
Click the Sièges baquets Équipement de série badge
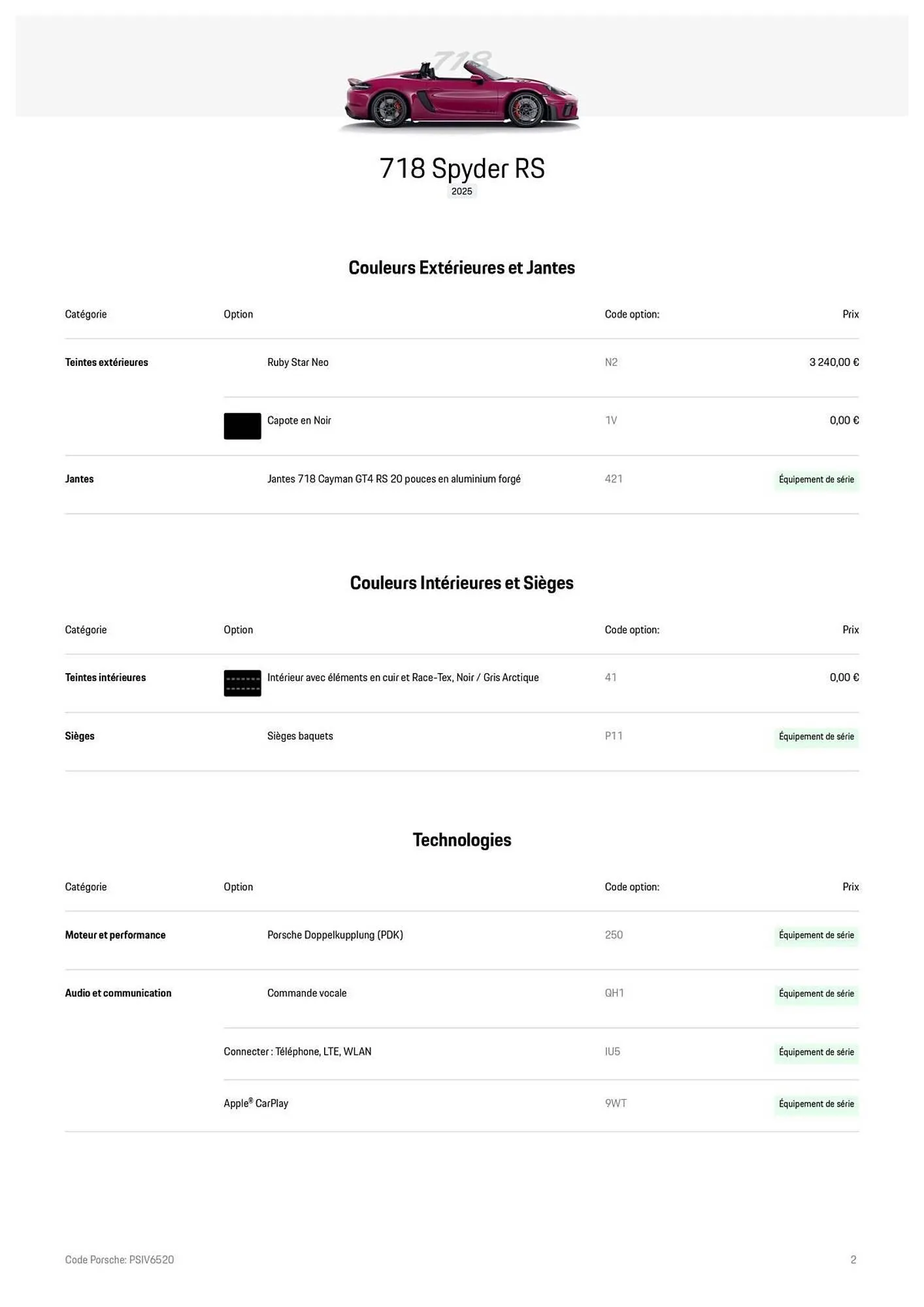[x=816, y=736]
